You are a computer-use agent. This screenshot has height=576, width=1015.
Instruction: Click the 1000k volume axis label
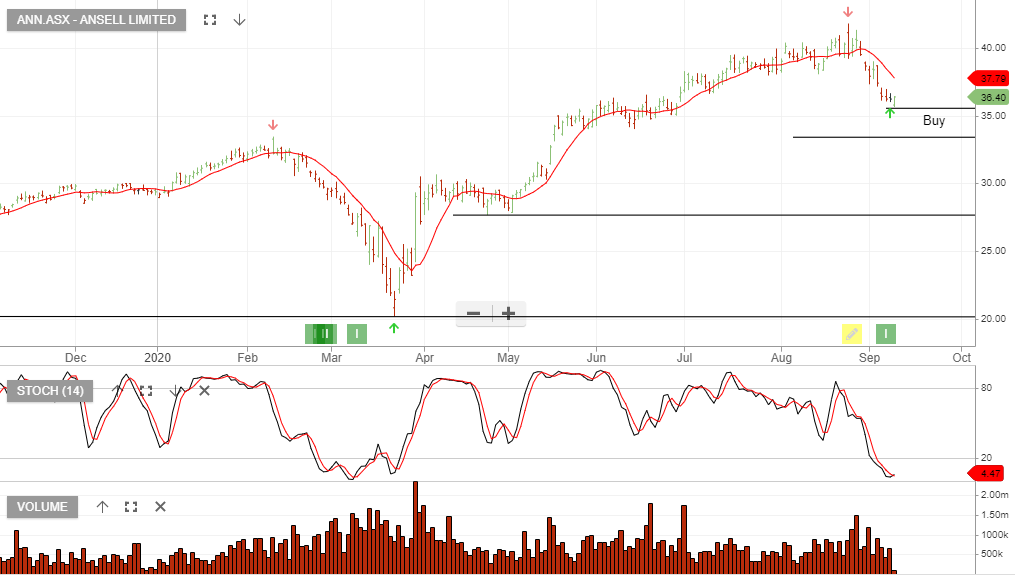point(994,535)
